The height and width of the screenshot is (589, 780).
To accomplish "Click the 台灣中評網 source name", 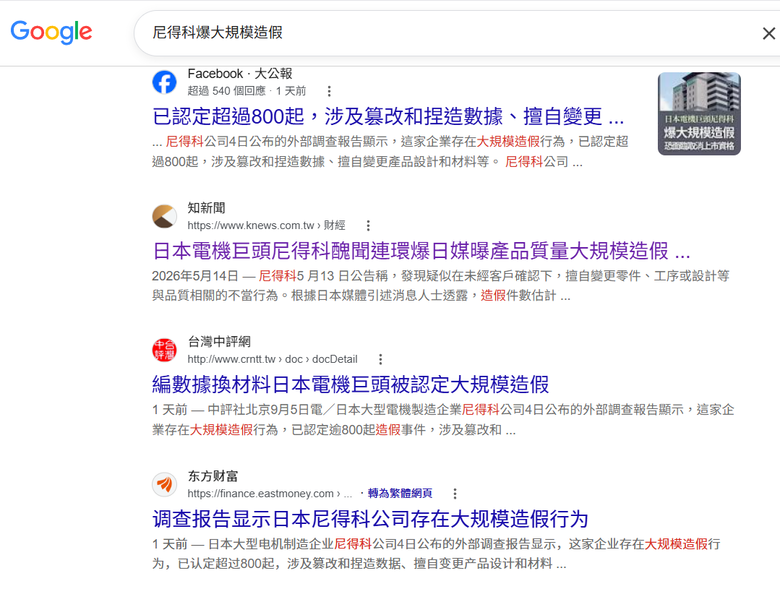I will pyautogui.click(x=219, y=342).
